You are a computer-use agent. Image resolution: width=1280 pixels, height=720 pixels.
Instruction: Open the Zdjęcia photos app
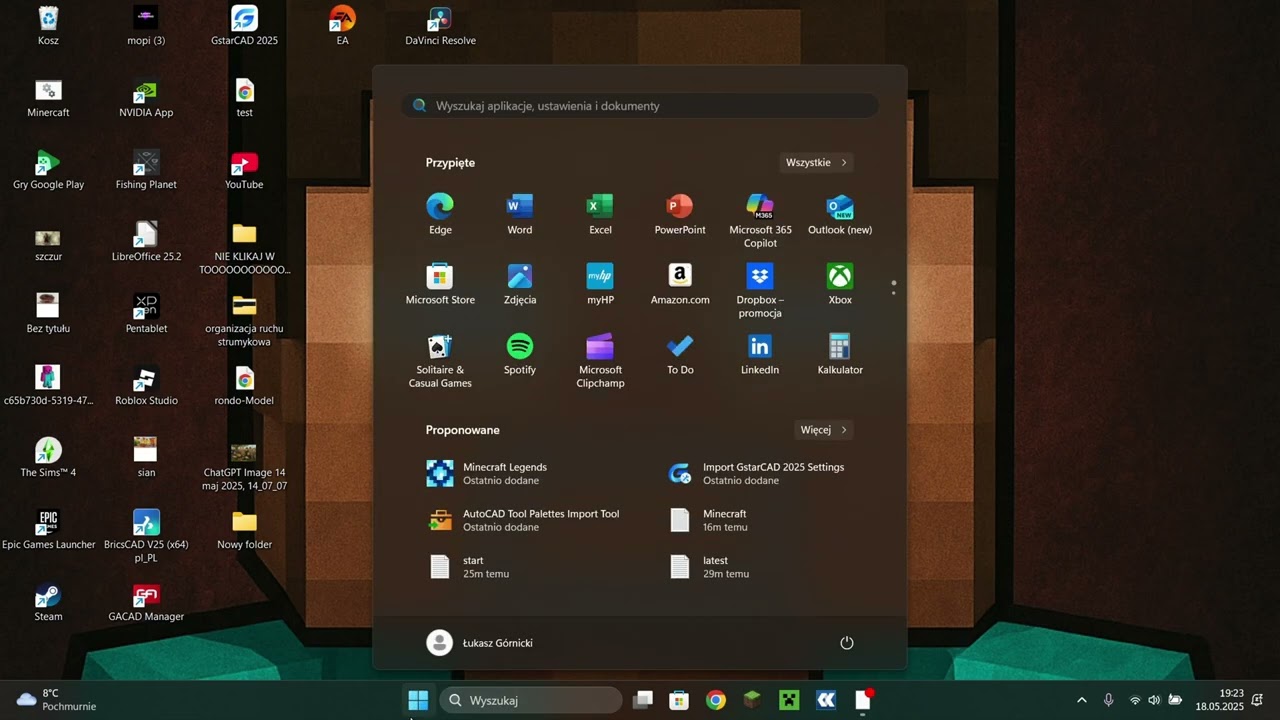(520, 285)
